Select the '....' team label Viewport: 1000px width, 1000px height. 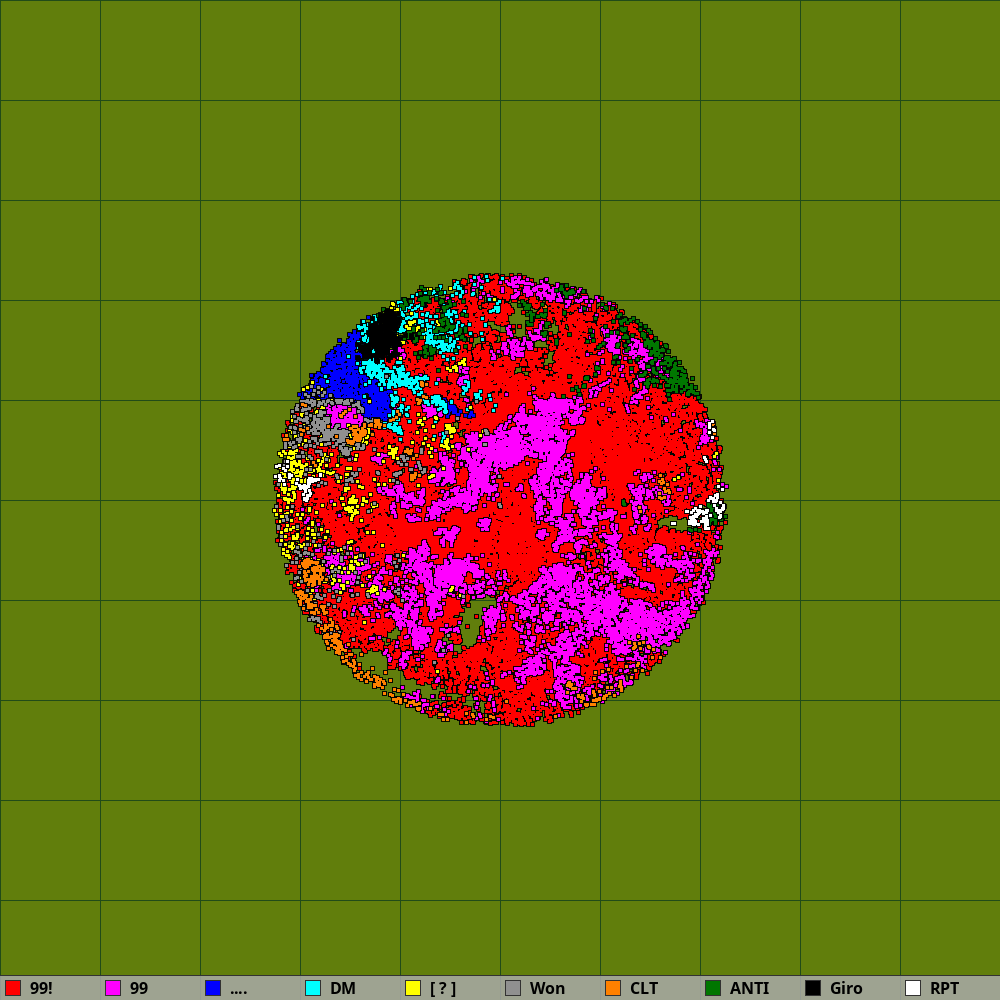coord(239,991)
